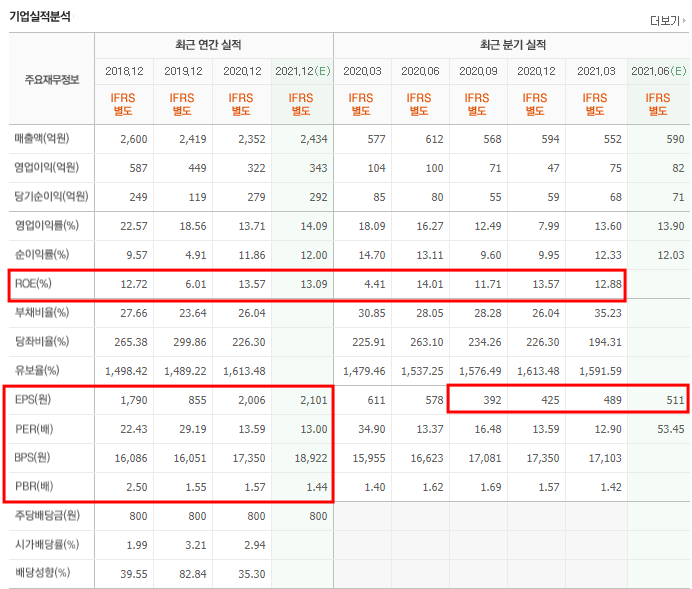692x589 pixels.
Task: Click the 2021.06(E) column header
Action: click(659, 71)
